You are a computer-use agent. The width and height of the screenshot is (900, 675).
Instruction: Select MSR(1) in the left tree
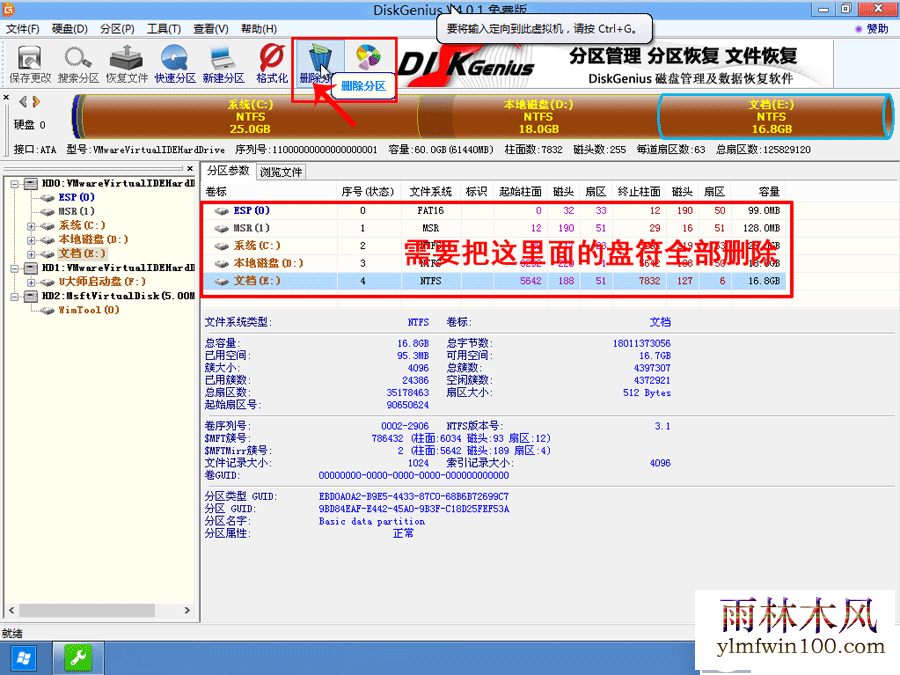pyautogui.click(x=76, y=211)
